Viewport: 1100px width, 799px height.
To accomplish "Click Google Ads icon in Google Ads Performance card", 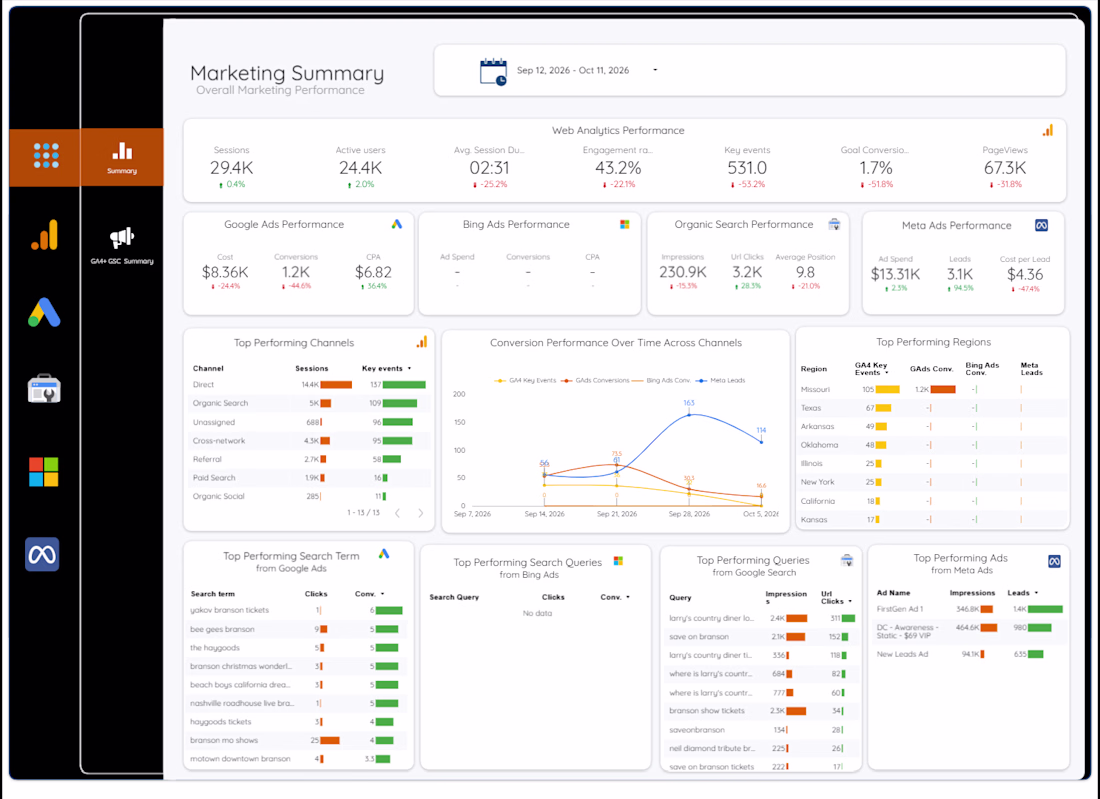I will coord(397,224).
